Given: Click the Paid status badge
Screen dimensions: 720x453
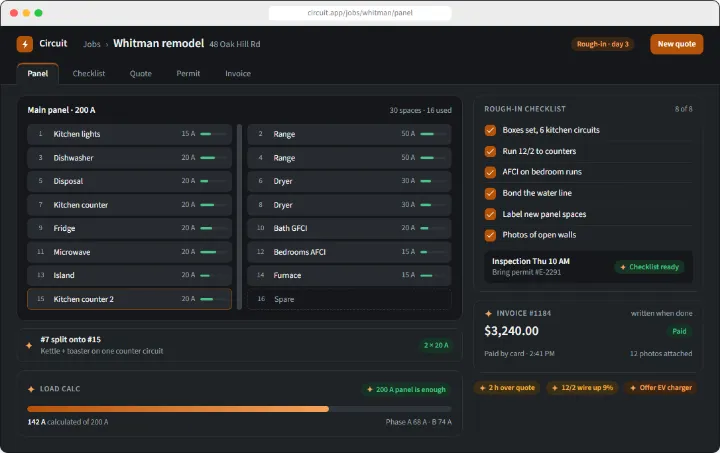Looking at the screenshot, I should [x=679, y=331].
